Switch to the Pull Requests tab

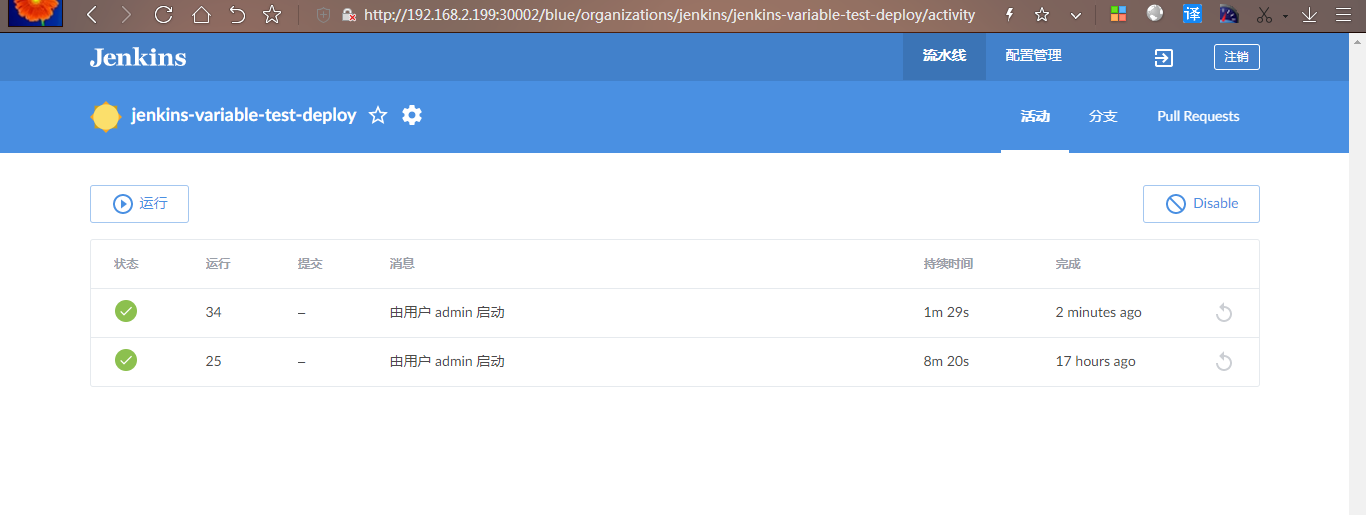coord(1198,116)
